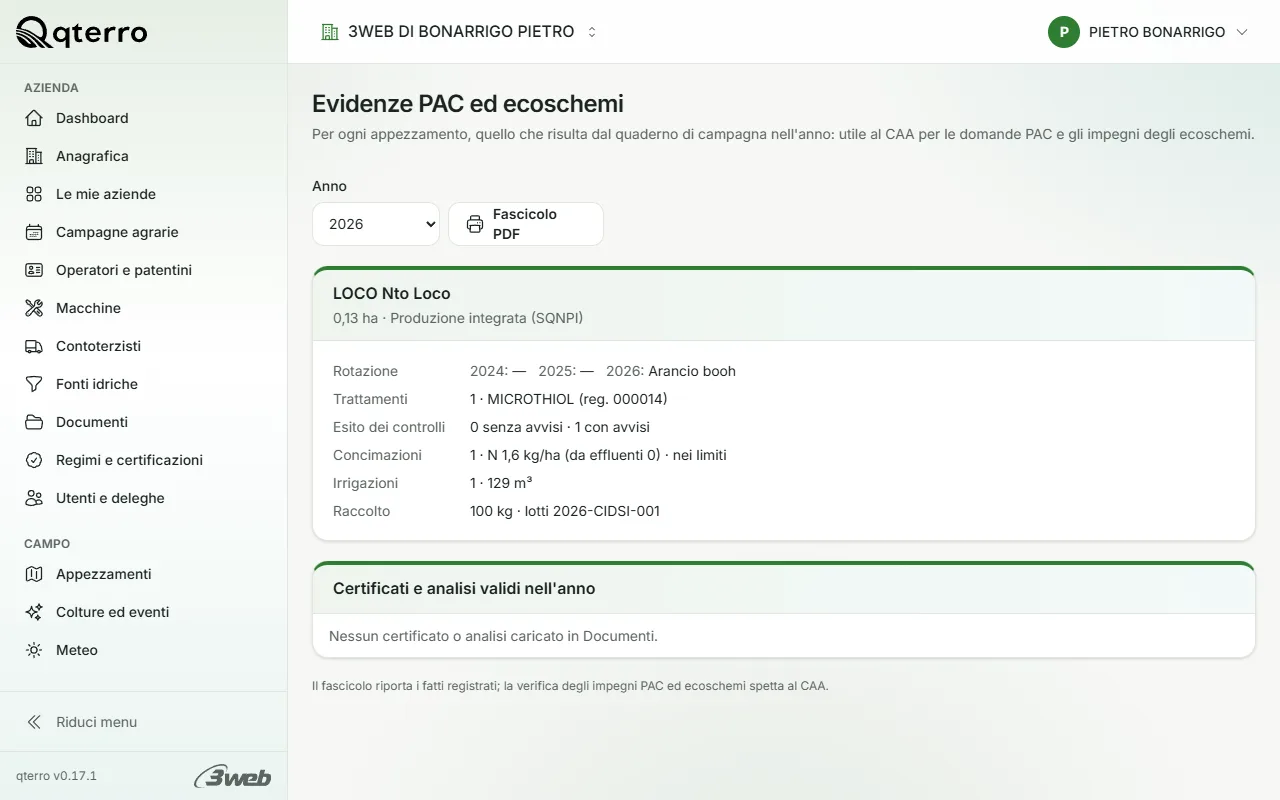Image resolution: width=1280 pixels, height=800 pixels.
Task: Click the 3WEB DI BONARRIGO PIETRO company name
Action: (x=461, y=32)
